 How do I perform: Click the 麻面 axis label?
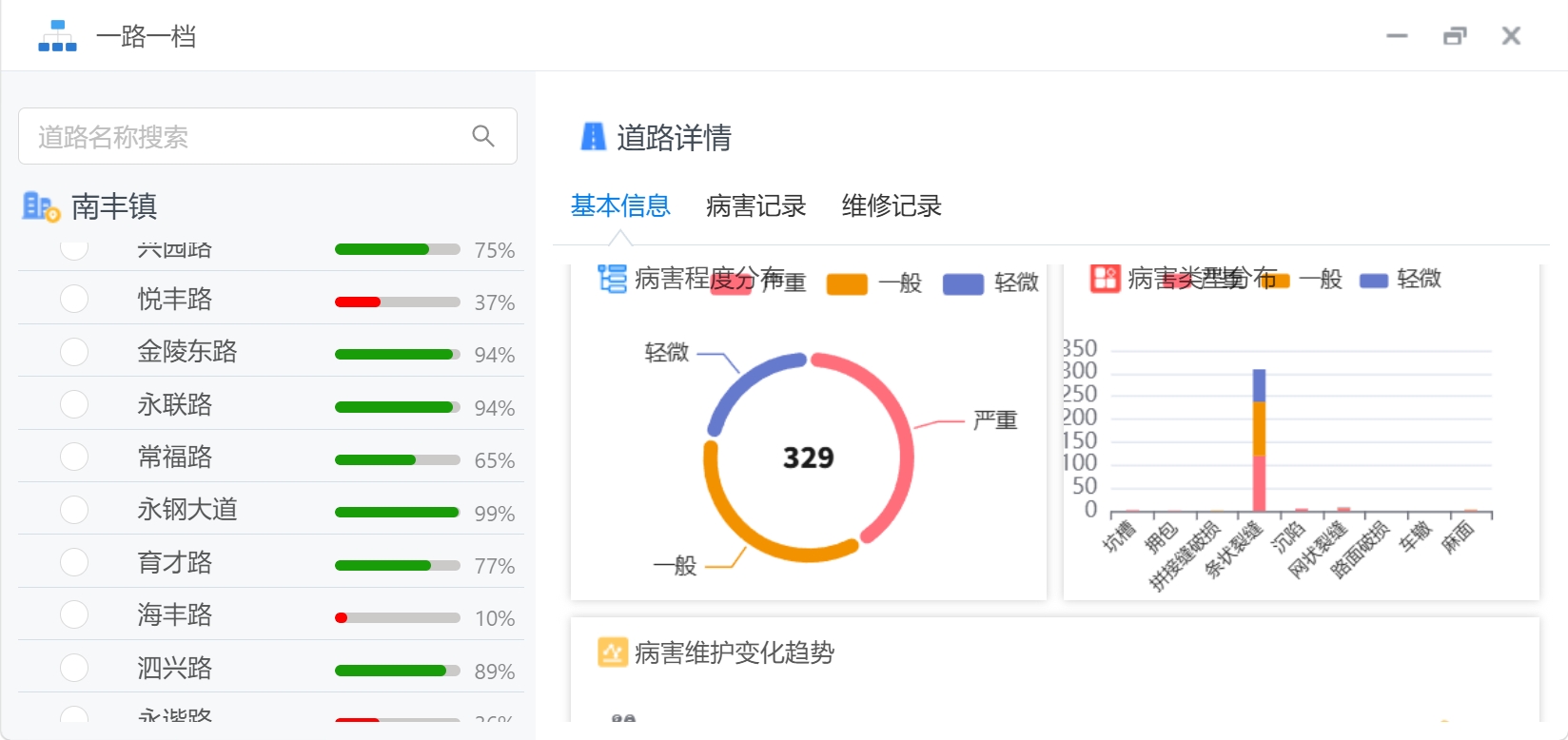(x=1458, y=536)
